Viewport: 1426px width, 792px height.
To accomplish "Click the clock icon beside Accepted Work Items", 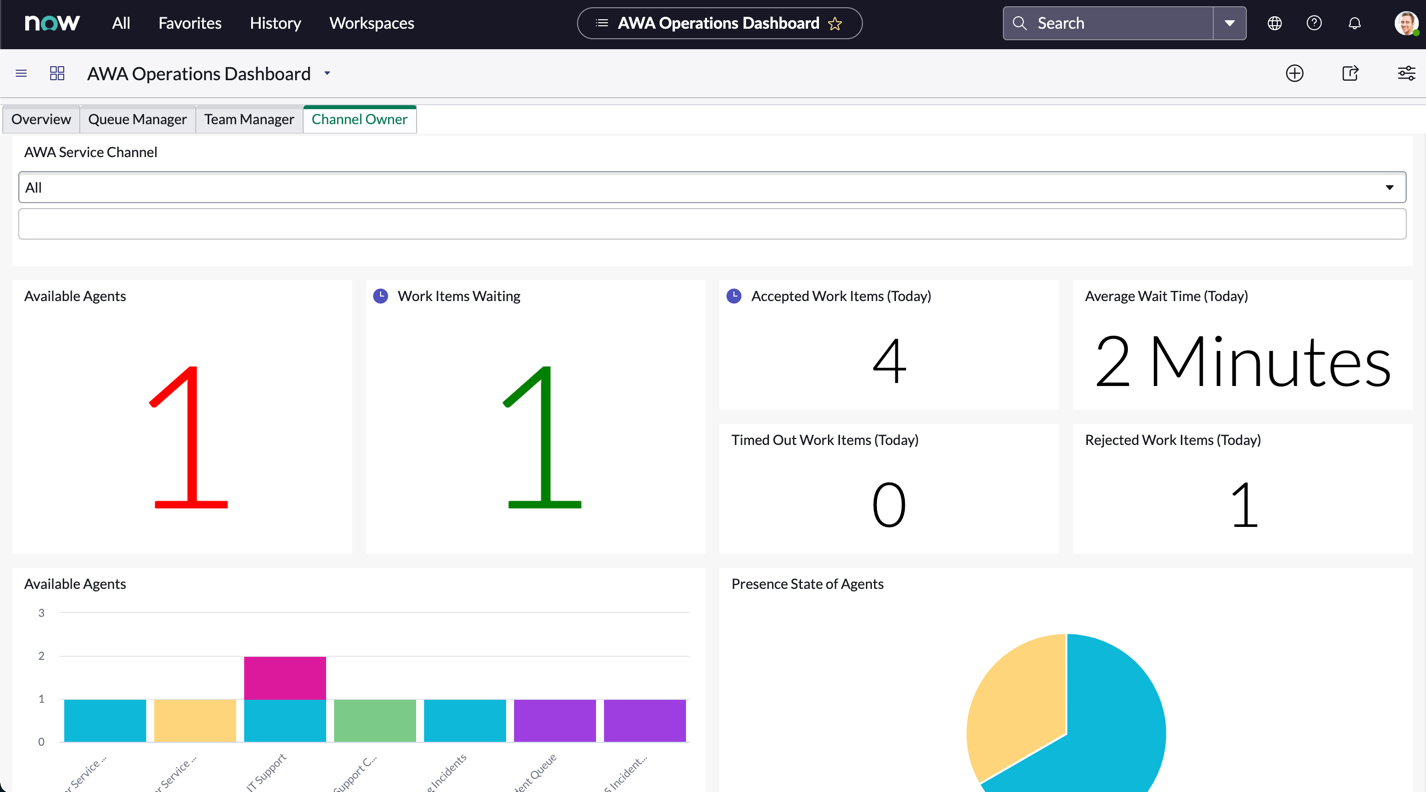I will click(x=734, y=296).
